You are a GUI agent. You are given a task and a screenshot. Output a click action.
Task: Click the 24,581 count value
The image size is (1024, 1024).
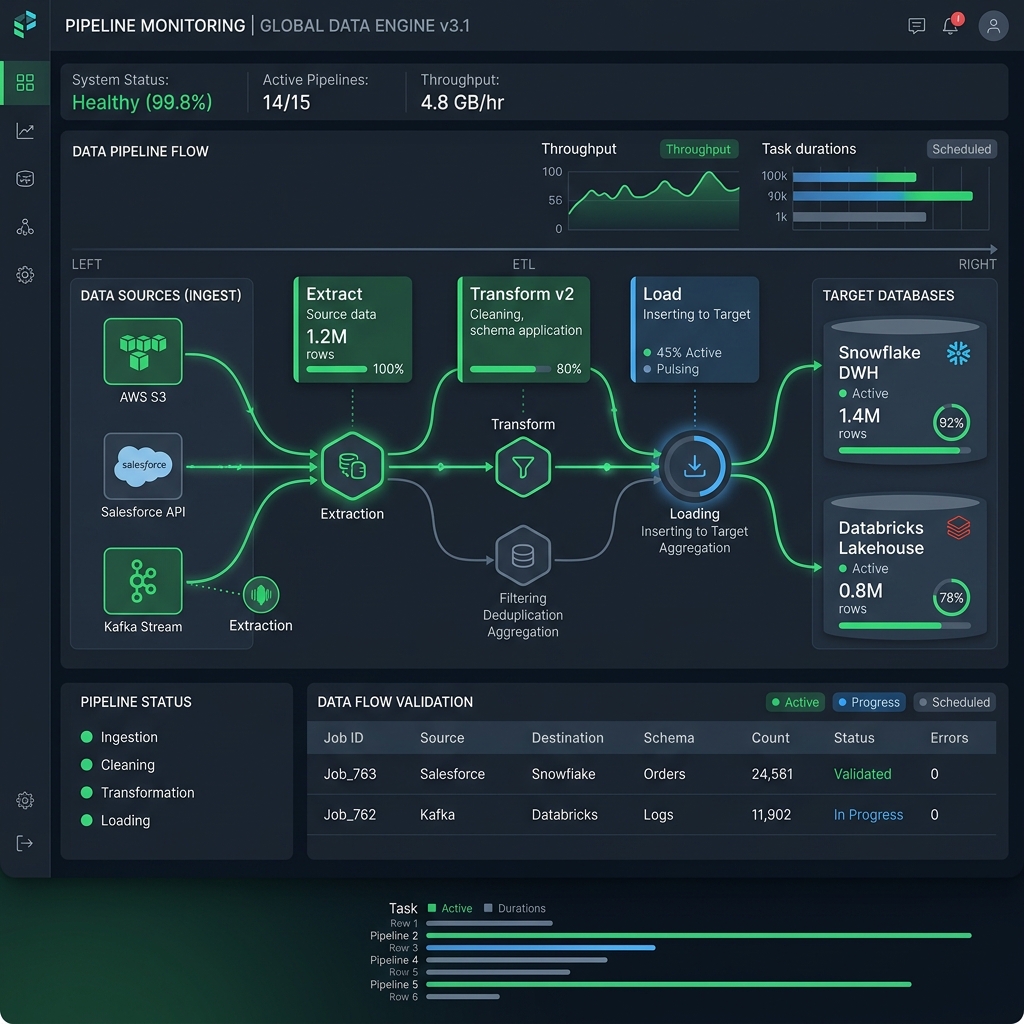[x=772, y=774]
